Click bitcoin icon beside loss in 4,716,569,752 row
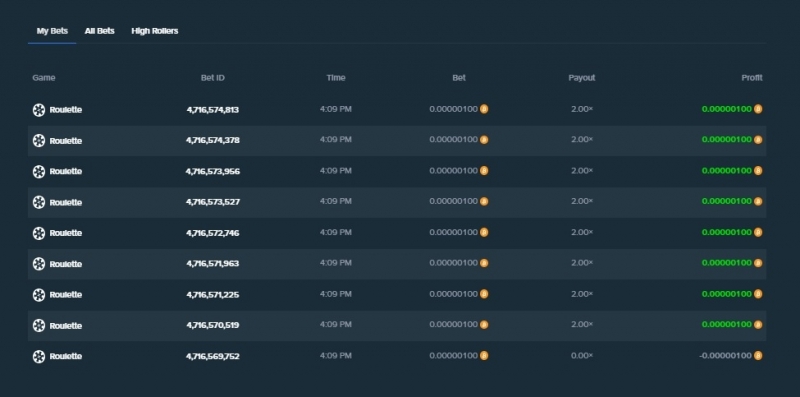 point(758,355)
